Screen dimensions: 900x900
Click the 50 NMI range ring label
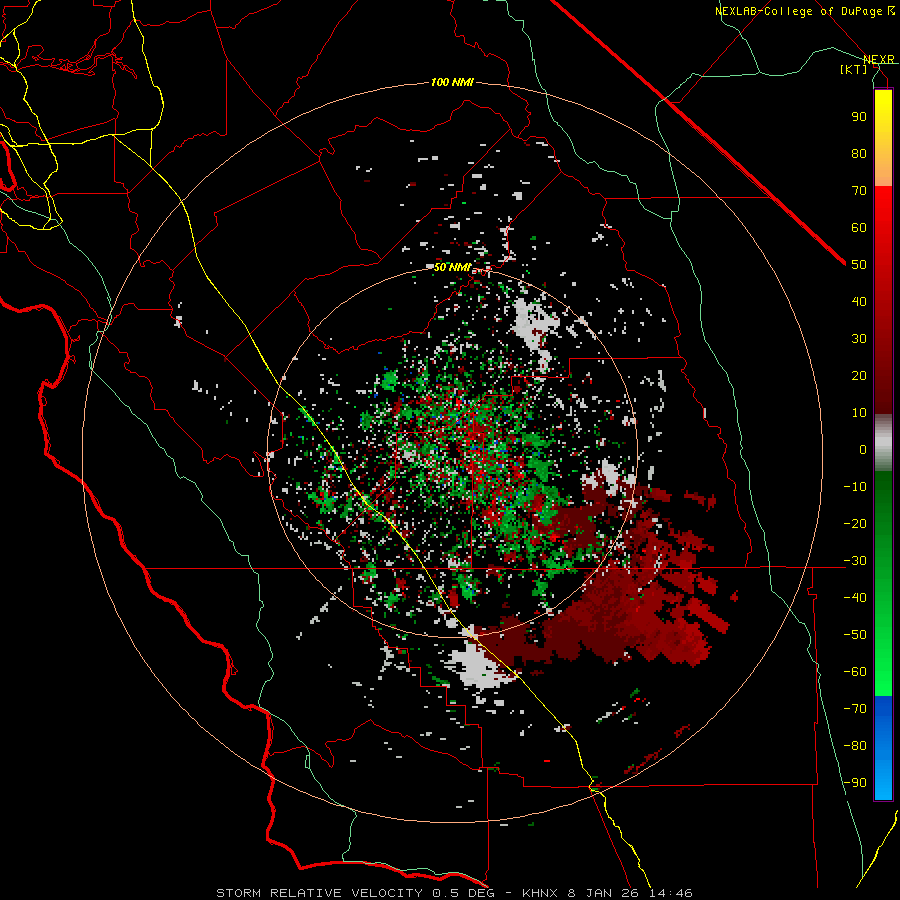click(452, 267)
